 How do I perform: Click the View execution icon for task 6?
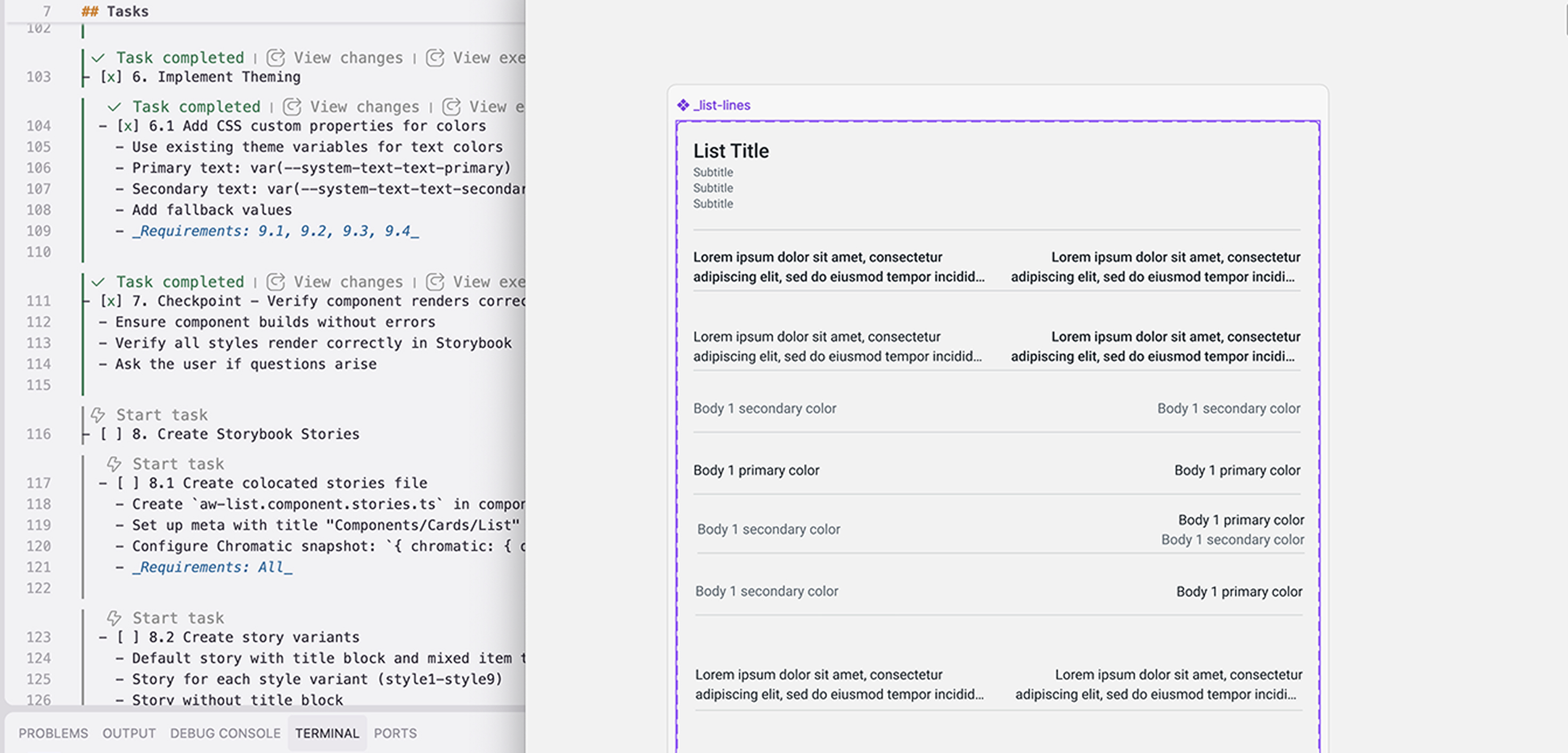(435, 58)
